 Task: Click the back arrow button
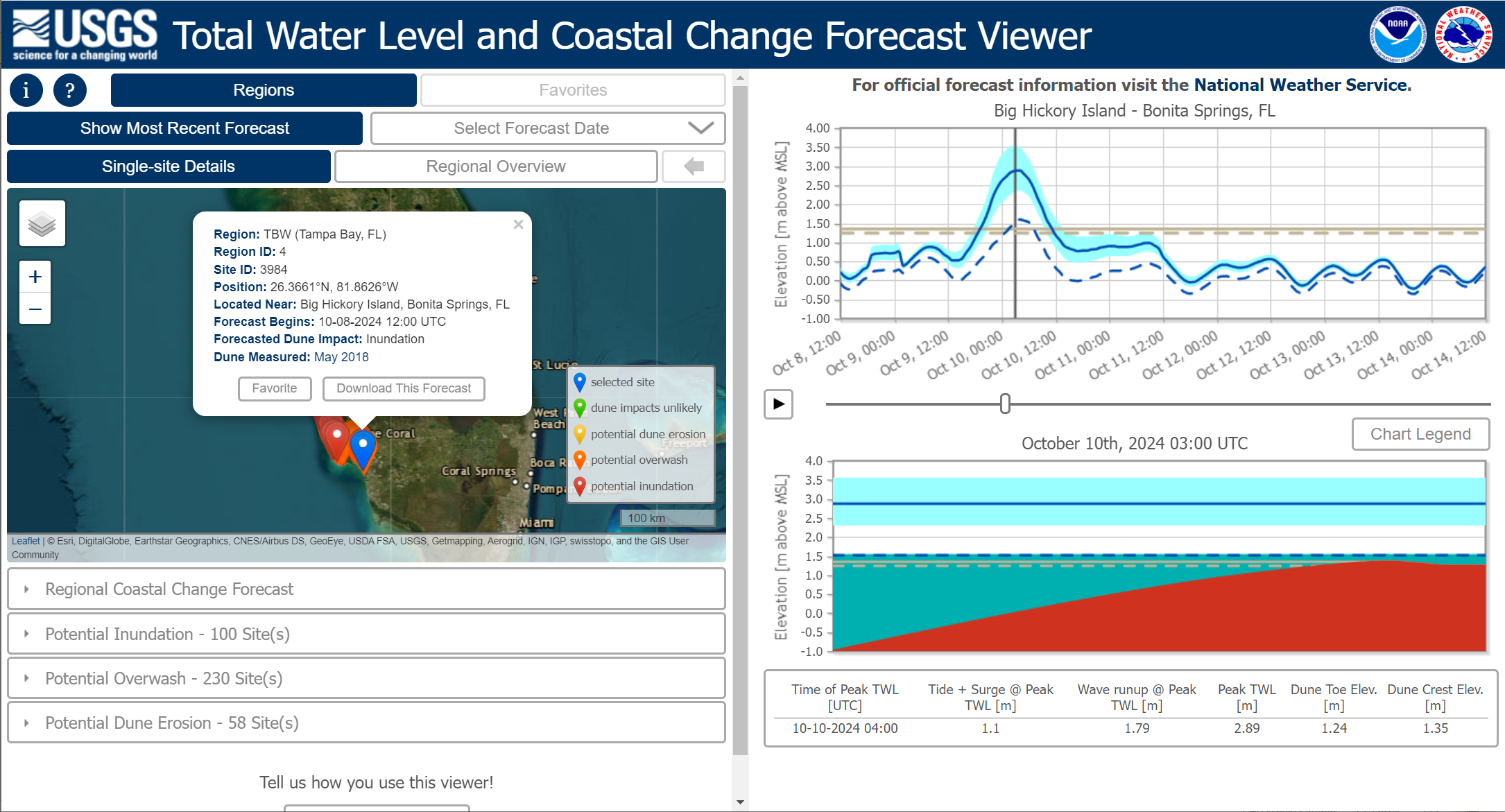[694, 166]
